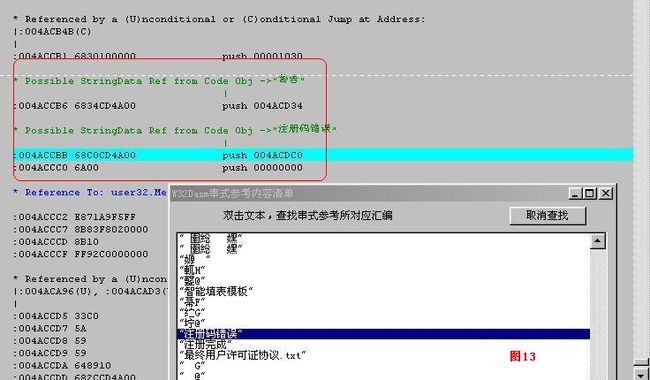Viewport: 650px width, 380px height.
Task: Click the line :004ACCD7 5A
Action: tap(50, 329)
